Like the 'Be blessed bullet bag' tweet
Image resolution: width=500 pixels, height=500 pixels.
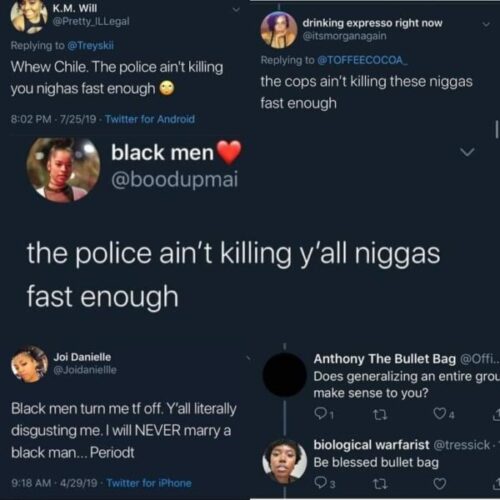coord(439,483)
